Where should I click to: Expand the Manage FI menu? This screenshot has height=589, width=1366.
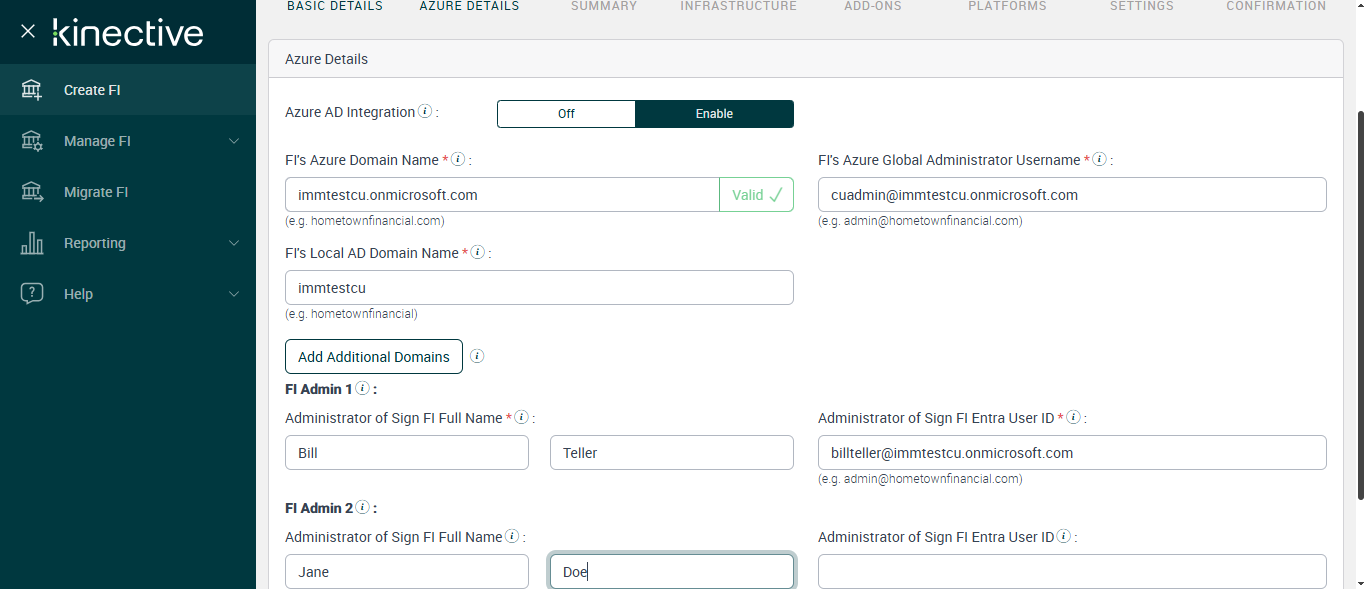tap(233, 141)
